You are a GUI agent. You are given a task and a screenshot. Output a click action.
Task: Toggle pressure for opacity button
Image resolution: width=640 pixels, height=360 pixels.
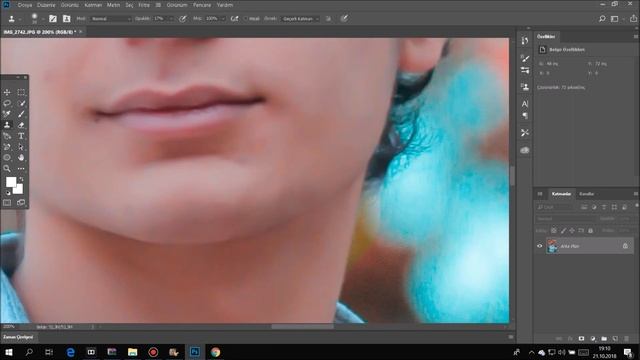(183, 19)
